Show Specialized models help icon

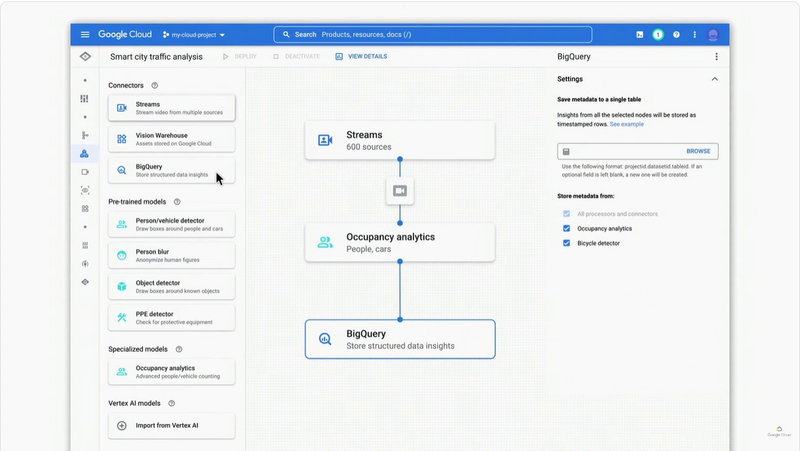point(179,349)
